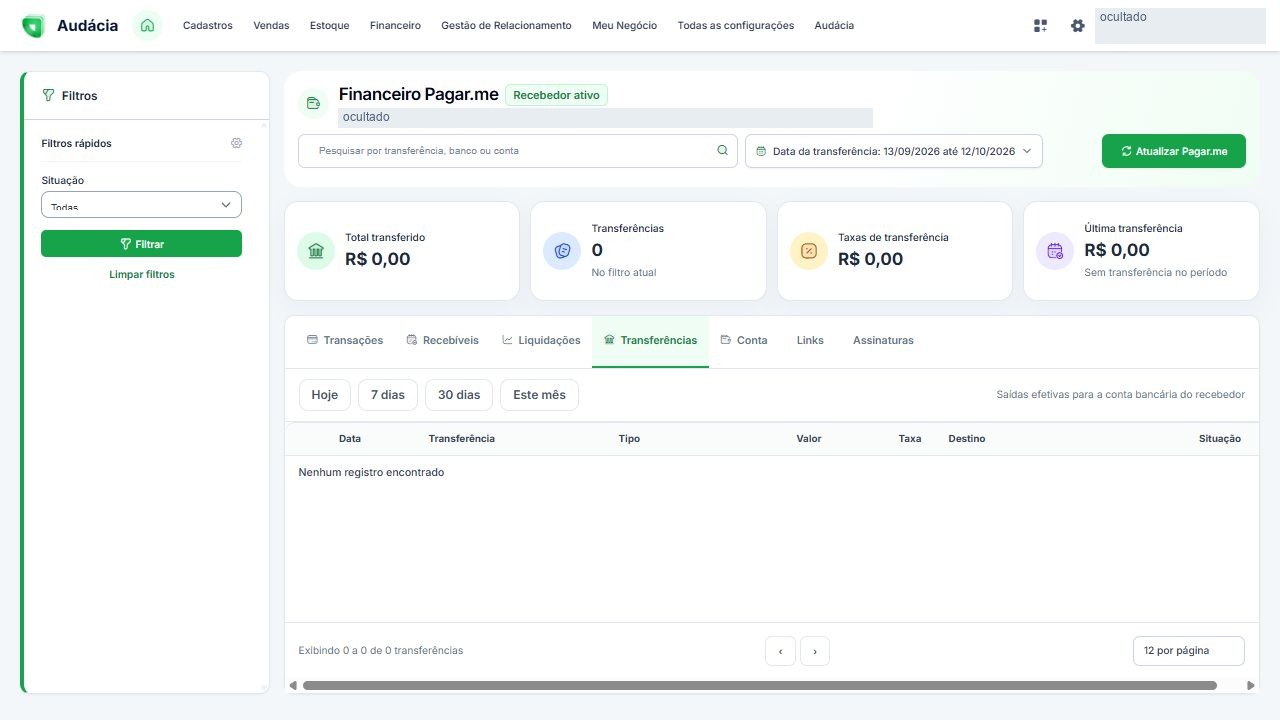The width and height of the screenshot is (1280, 720).
Task: Click the calendar icon in date range
Action: pyautogui.click(x=761, y=152)
